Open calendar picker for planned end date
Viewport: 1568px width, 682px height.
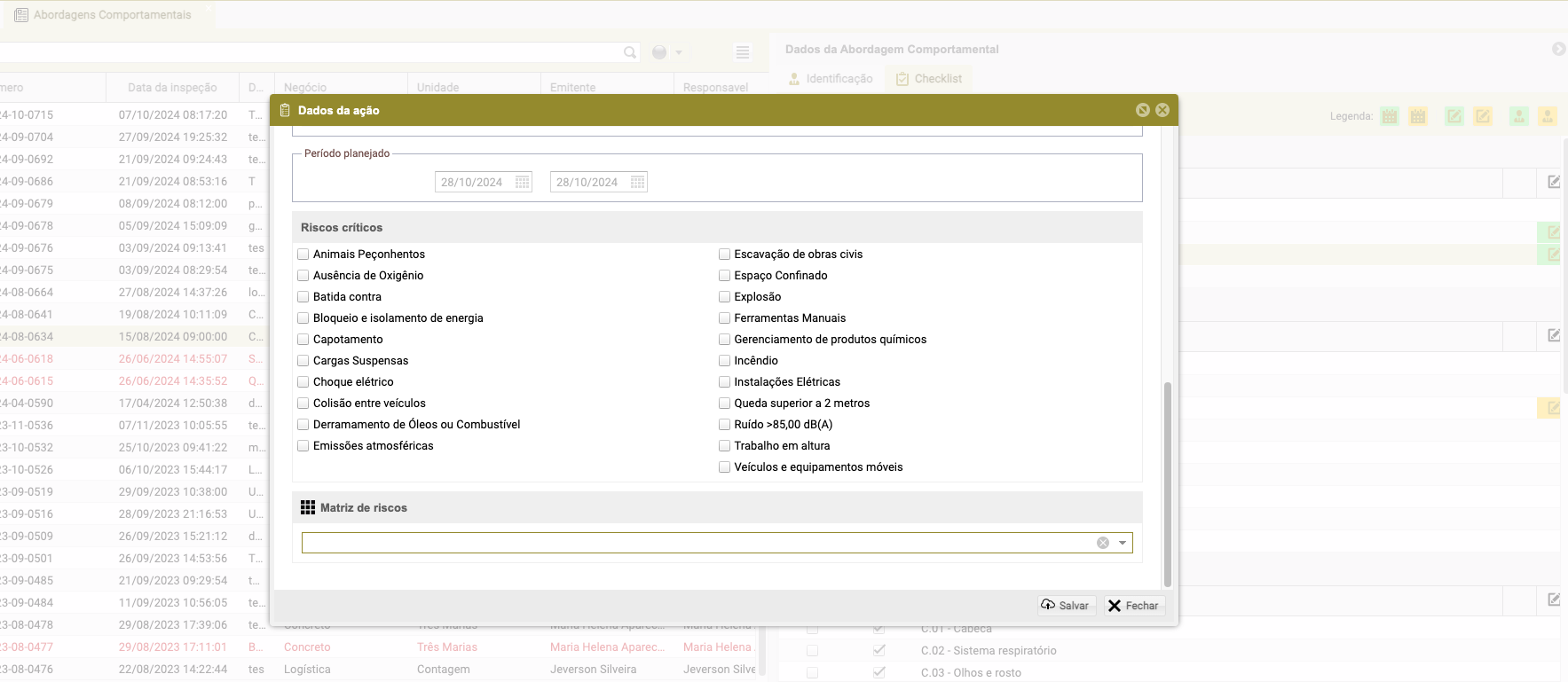point(637,183)
